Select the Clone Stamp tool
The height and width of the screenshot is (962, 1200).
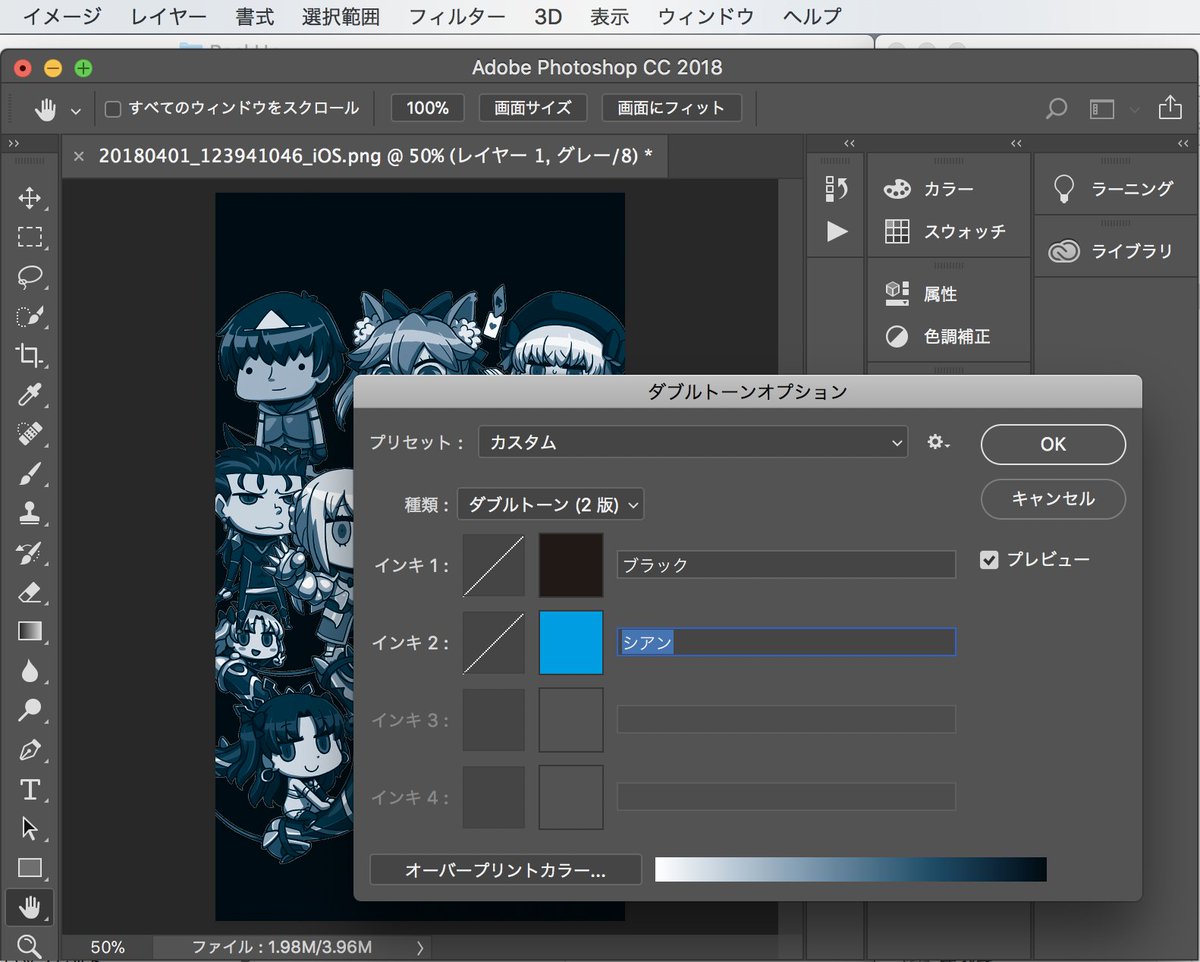(29, 513)
